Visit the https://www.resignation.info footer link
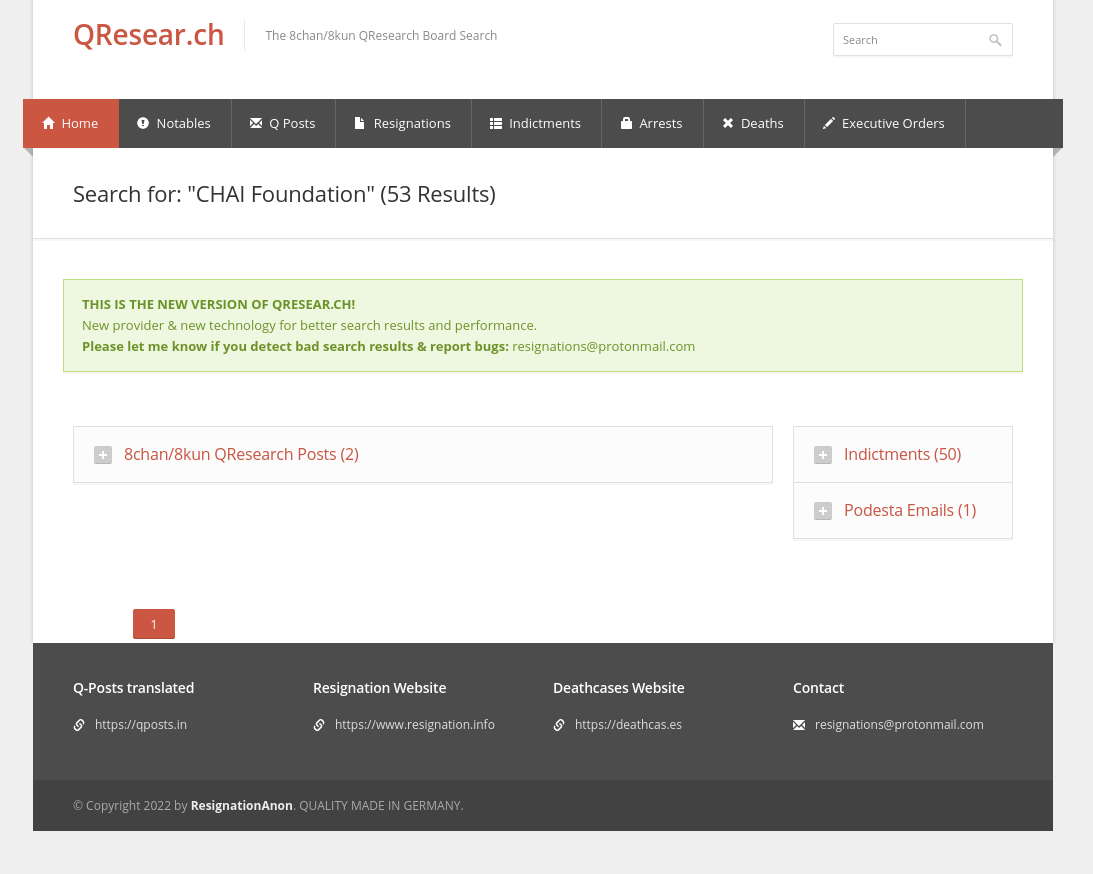This screenshot has height=874, width=1093. (x=415, y=725)
